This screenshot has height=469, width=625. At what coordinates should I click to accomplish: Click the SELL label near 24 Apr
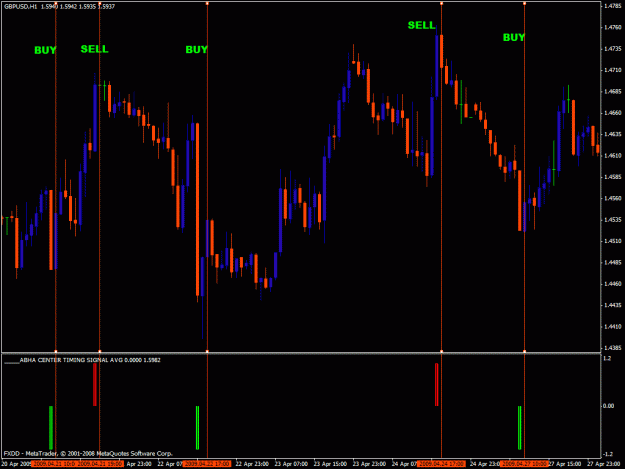point(421,26)
